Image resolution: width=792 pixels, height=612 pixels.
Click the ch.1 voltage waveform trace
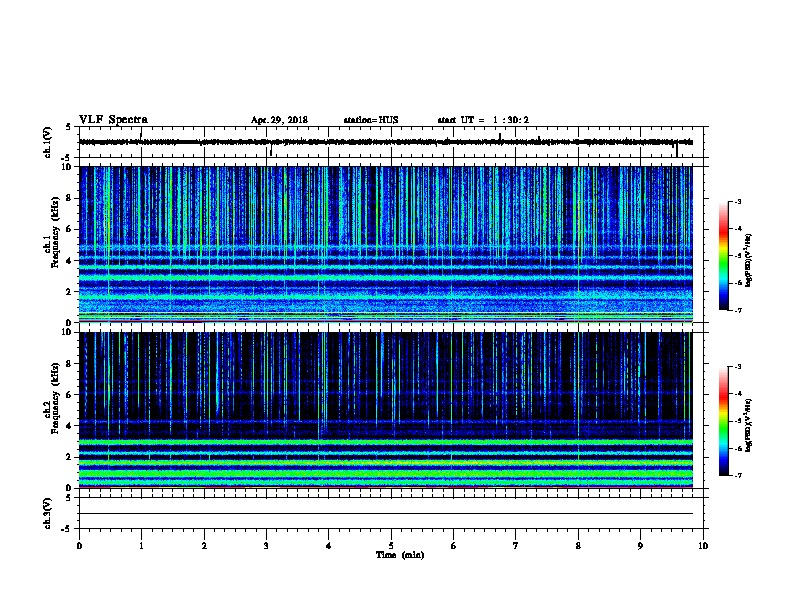tap(386, 142)
